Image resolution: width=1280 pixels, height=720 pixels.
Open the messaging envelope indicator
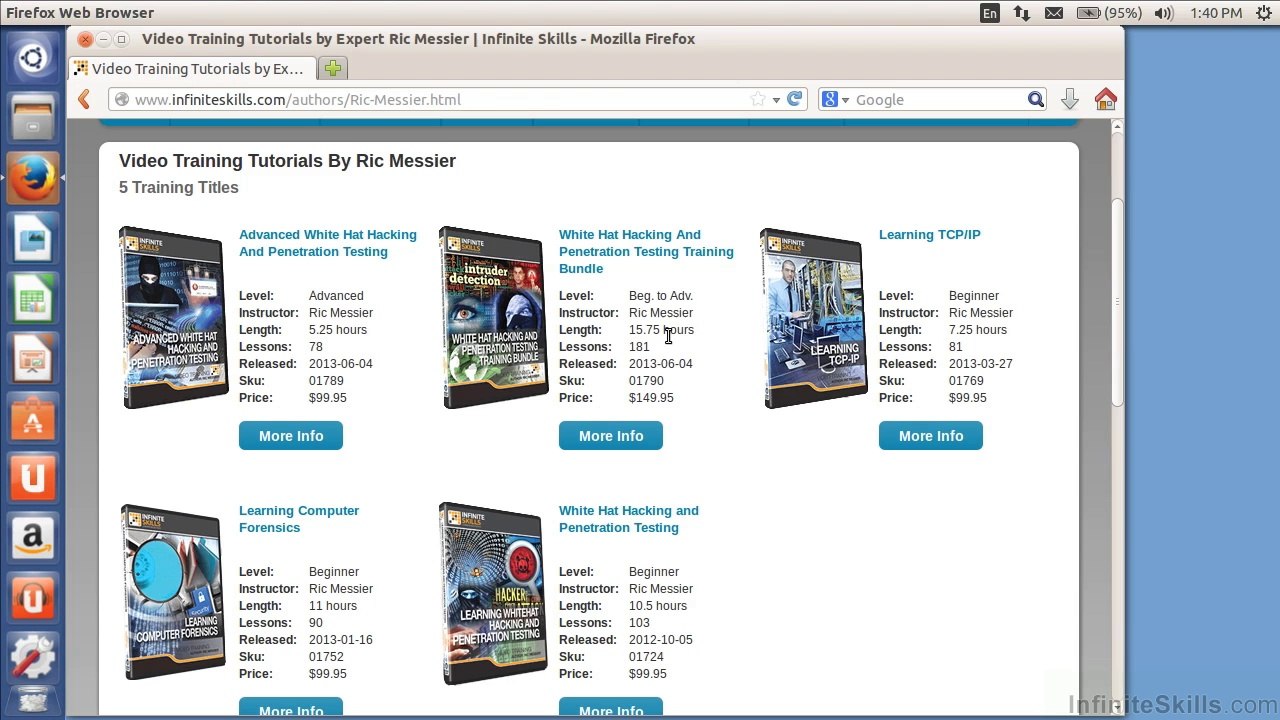[x=1053, y=13]
